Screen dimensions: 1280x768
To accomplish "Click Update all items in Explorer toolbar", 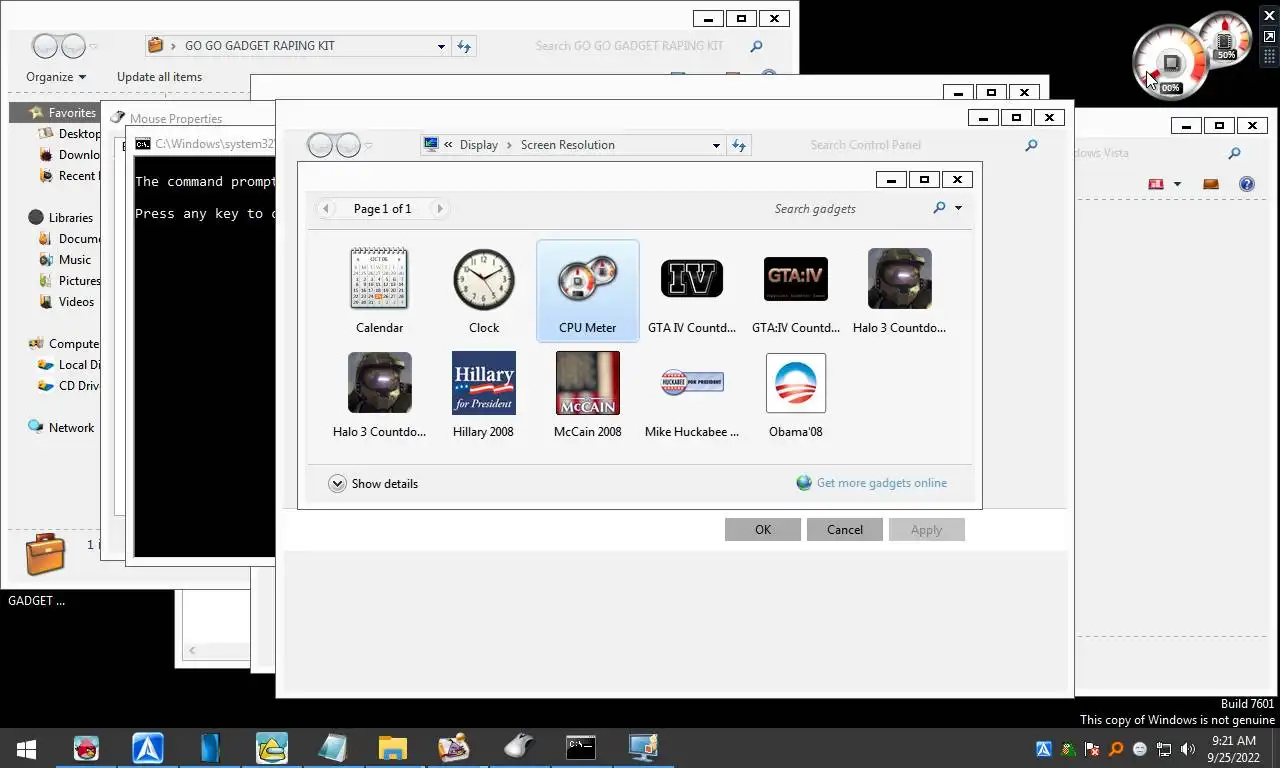I will 159,77.
